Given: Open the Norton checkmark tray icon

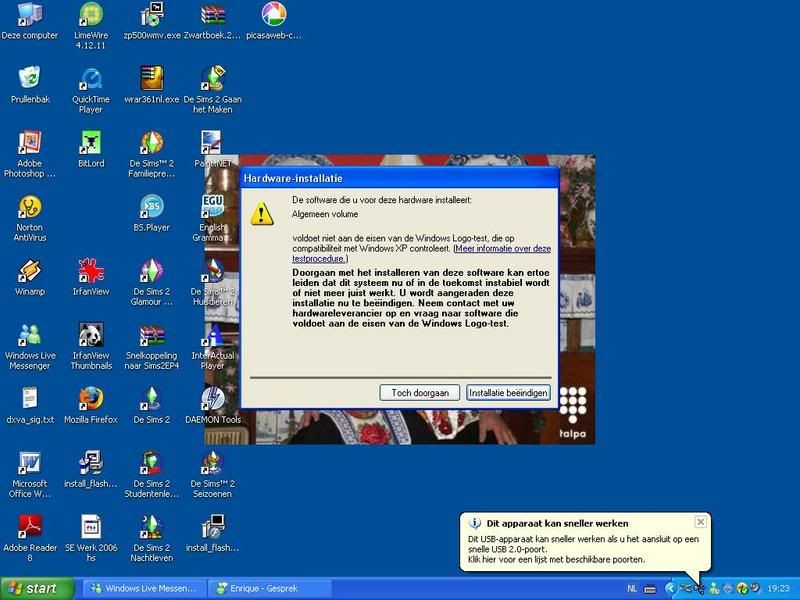Looking at the screenshot, I should click(x=742, y=589).
